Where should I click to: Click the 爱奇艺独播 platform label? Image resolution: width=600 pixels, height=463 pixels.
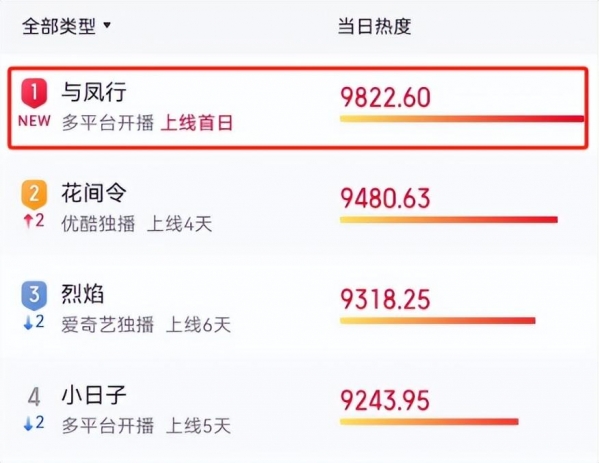pyautogui.click(x=109, y=324)
